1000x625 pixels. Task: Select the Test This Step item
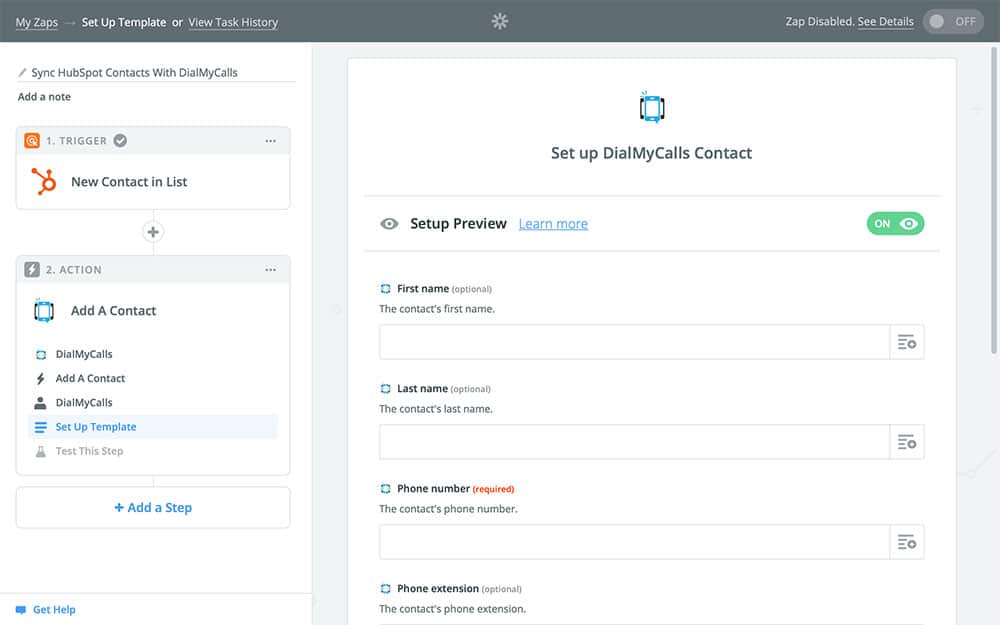point(89,451)
